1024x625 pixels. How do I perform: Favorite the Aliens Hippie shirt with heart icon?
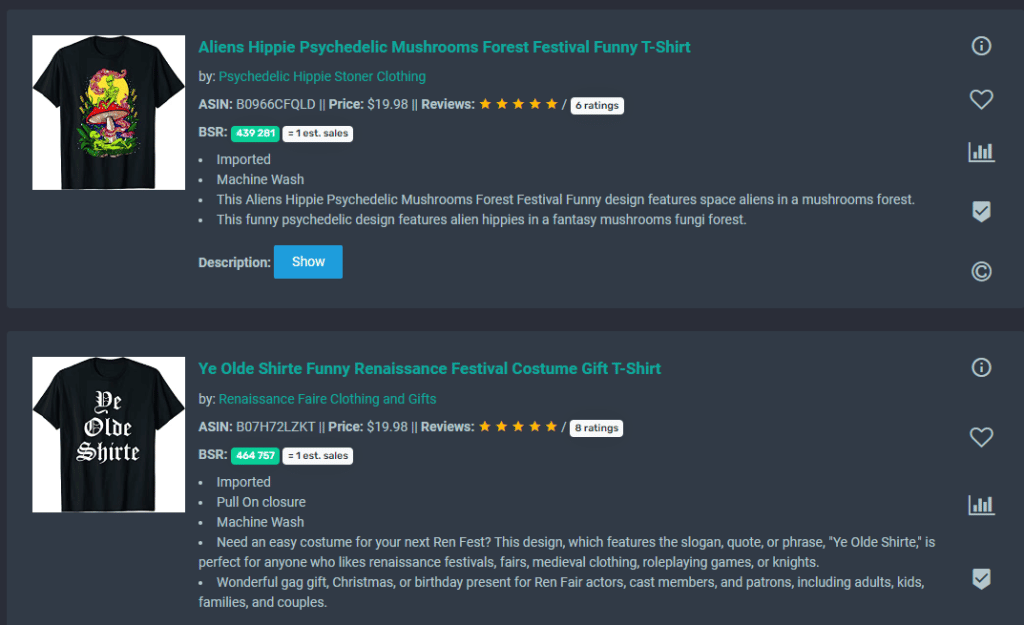point(981,99)
